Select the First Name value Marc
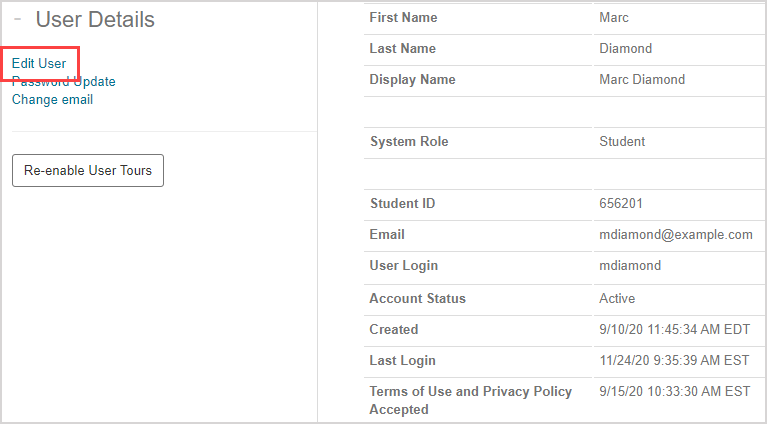Image resolution: width=767 pixels, height=424 pixels. [x=614, y=18]
